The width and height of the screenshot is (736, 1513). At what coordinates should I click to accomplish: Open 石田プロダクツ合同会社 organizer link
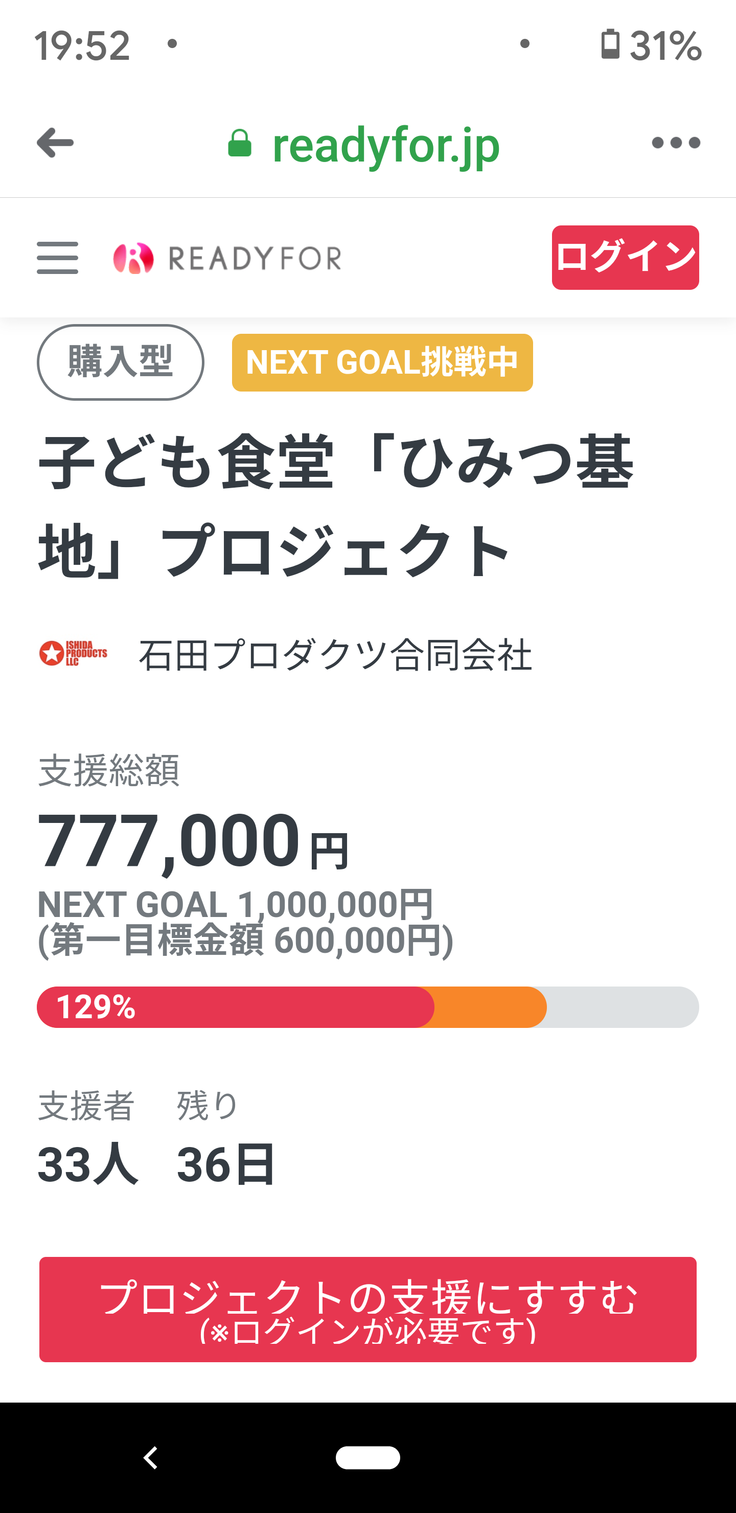tap(335, 656)
